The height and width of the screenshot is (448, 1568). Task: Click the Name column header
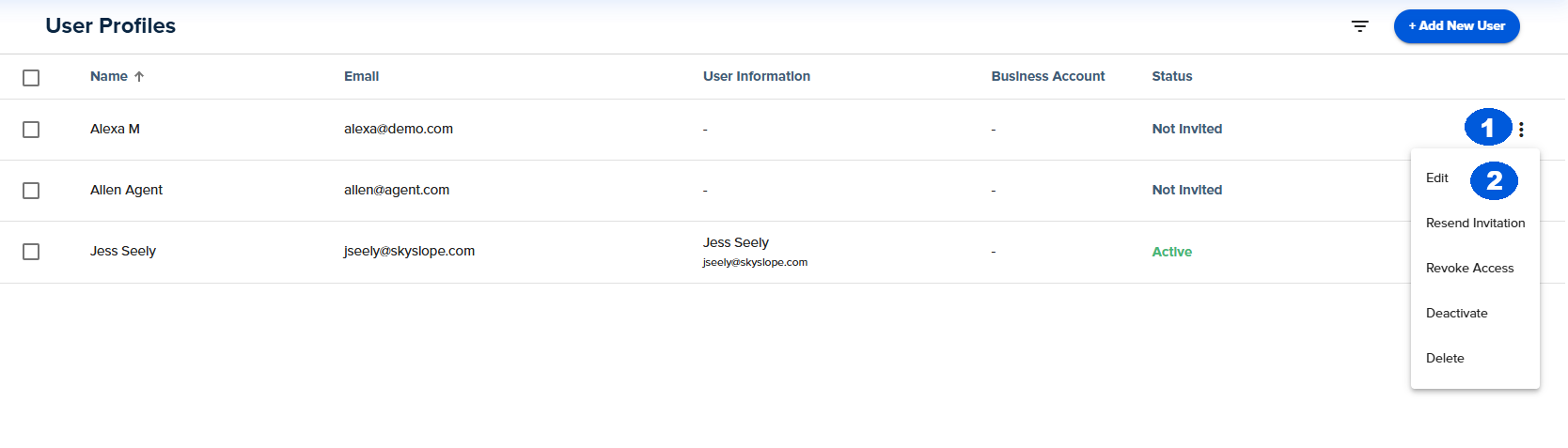[109, 77]
